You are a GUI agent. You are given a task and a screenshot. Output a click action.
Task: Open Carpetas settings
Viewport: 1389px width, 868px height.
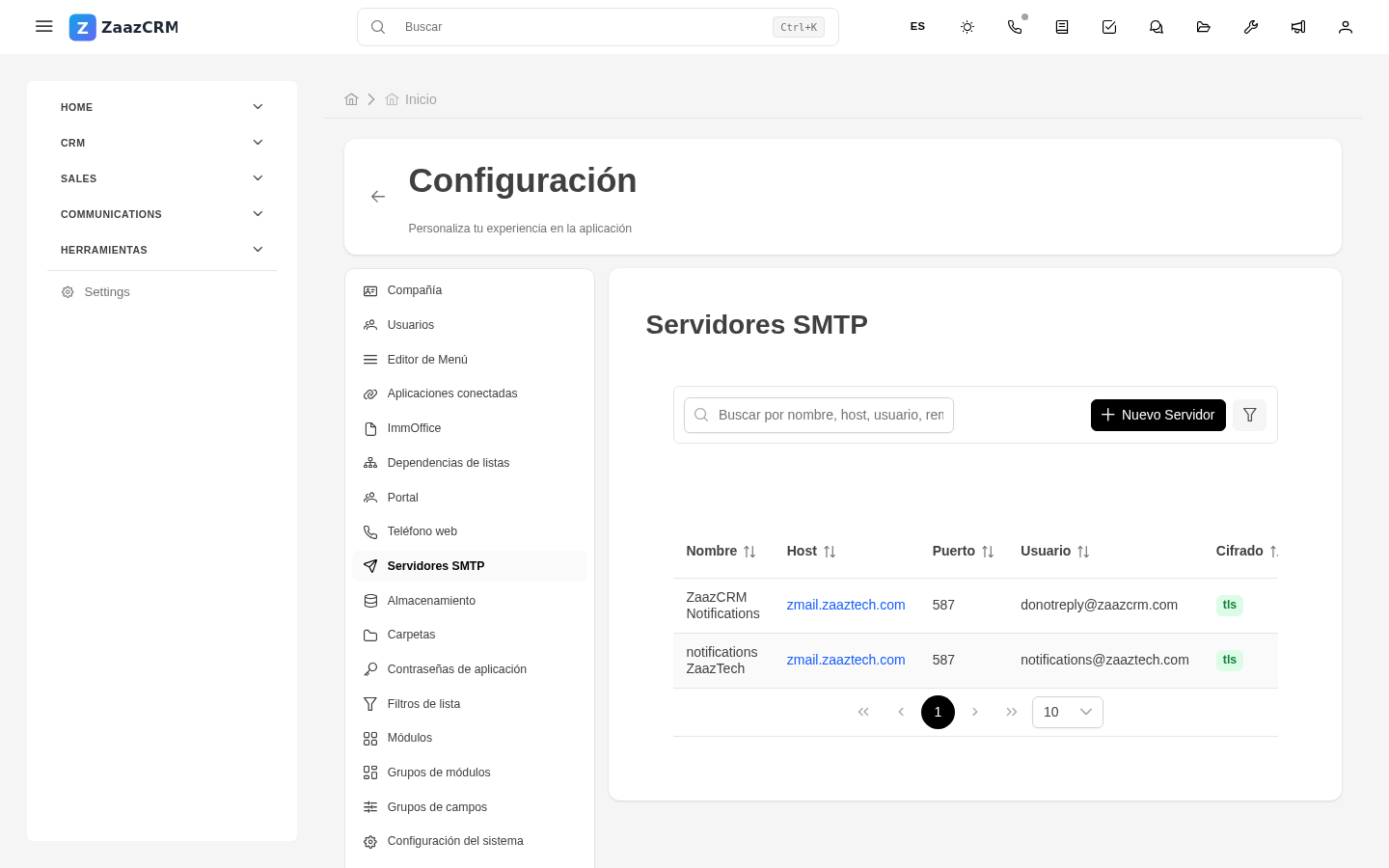point(470,635)
